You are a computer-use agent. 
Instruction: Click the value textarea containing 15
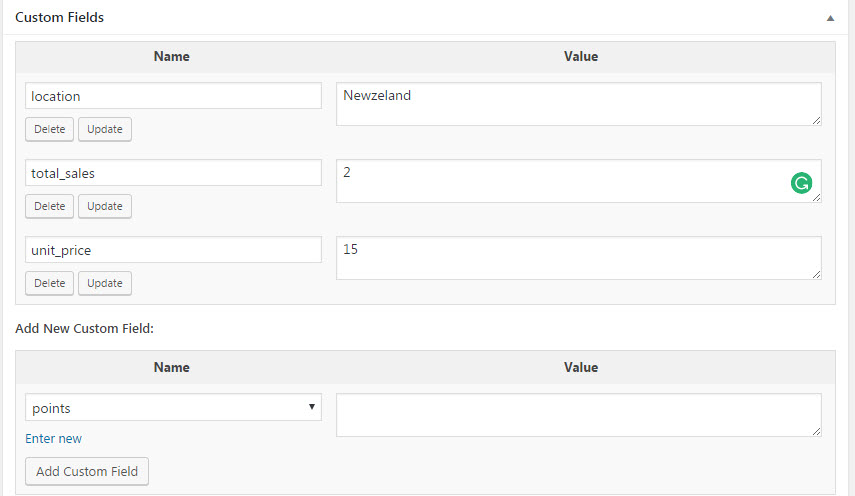tap(579, 258)
